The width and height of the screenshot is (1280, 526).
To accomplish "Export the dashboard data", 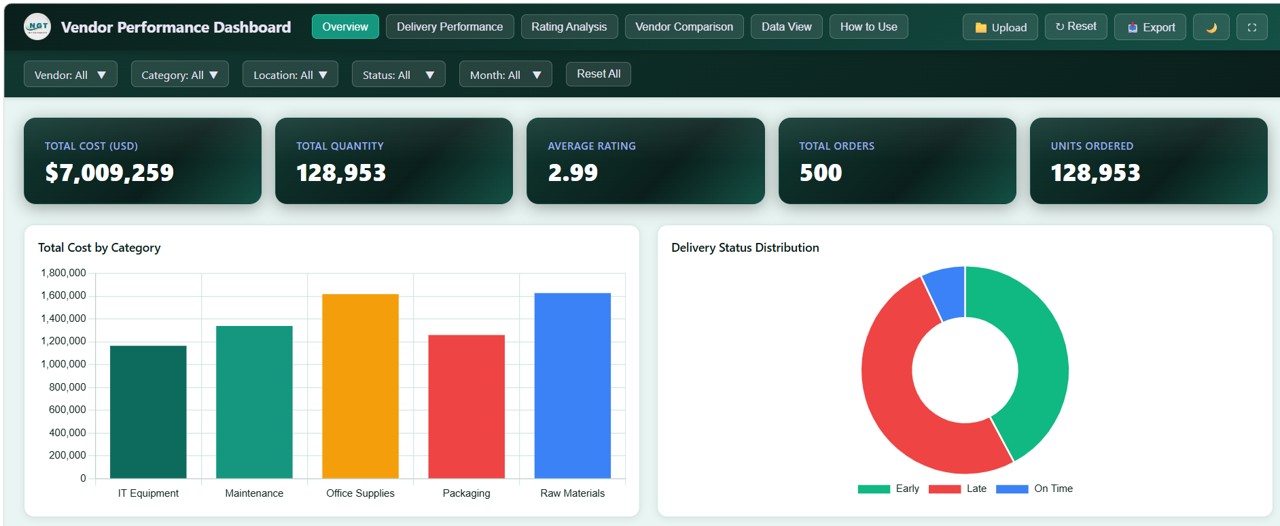I will (x=1150, y=27).
